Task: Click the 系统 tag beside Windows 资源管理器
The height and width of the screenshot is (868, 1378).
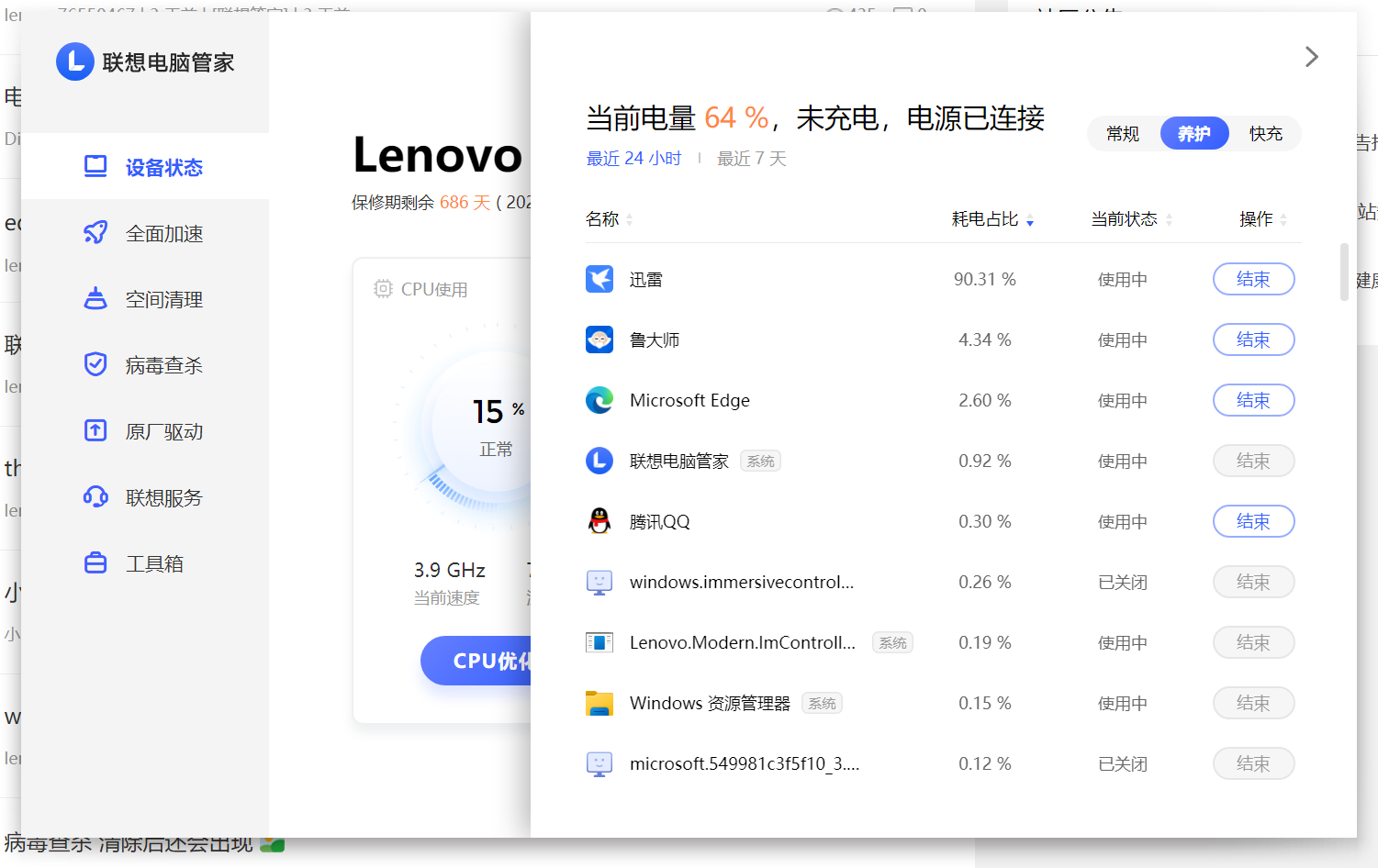Action: [823, 704]
